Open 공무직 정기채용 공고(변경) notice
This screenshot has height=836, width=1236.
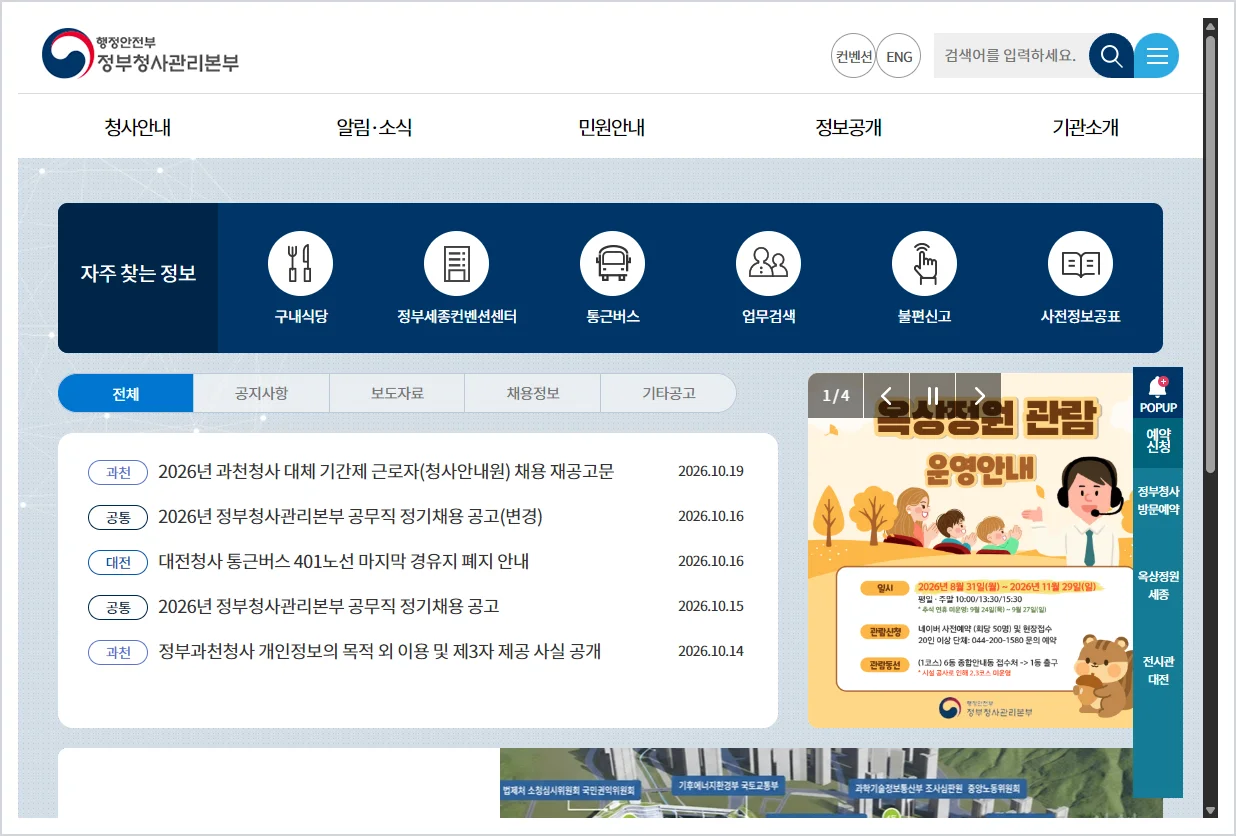(x=350, y=516)
